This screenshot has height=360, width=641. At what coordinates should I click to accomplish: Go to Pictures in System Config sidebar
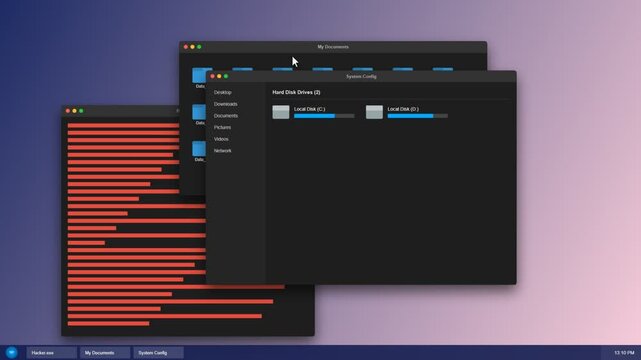pyautogui.click(x=222, y=127)
